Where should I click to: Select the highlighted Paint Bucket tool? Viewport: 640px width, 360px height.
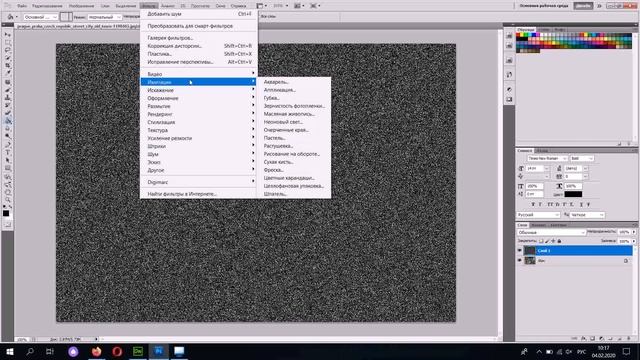pyautogui.click(x=7, y=121)
